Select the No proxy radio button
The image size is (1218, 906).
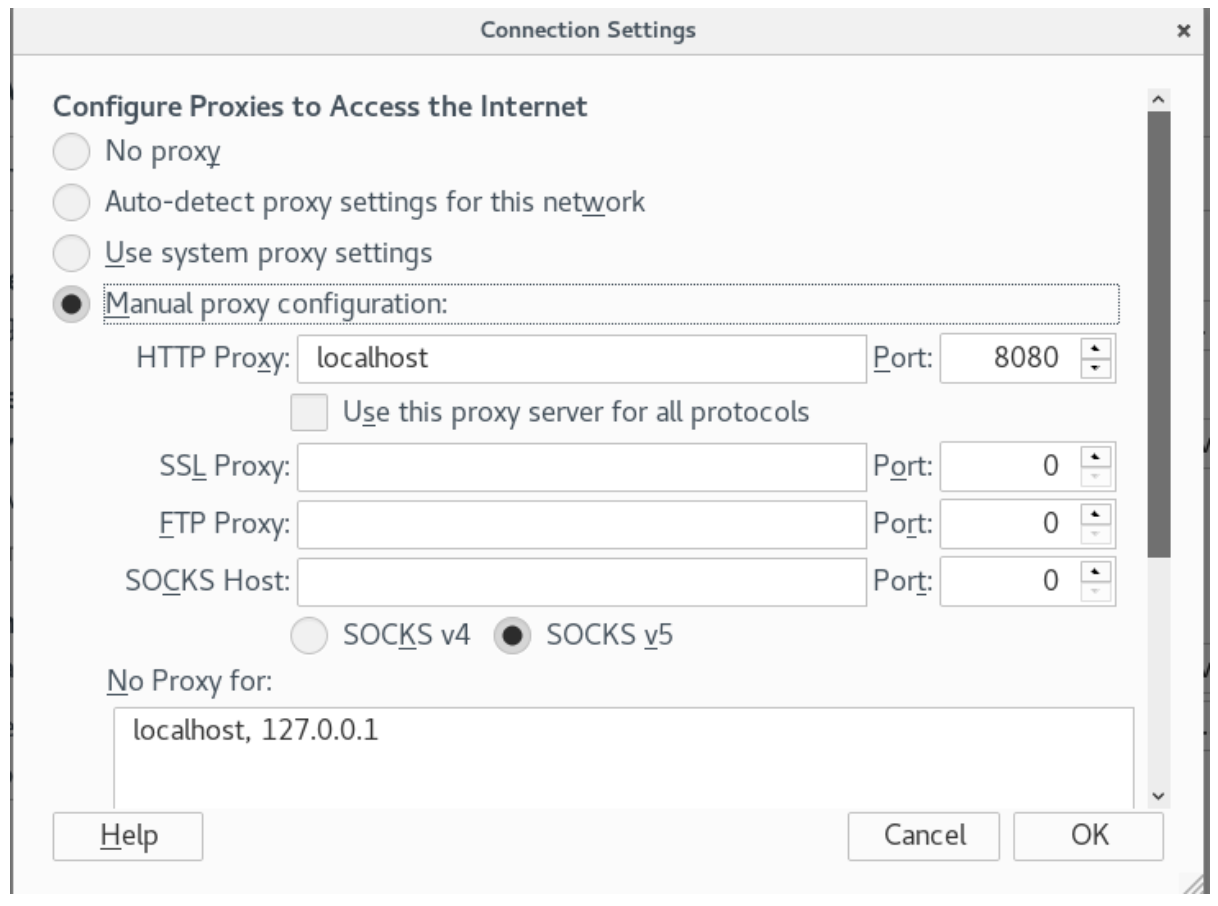(71, 153)
